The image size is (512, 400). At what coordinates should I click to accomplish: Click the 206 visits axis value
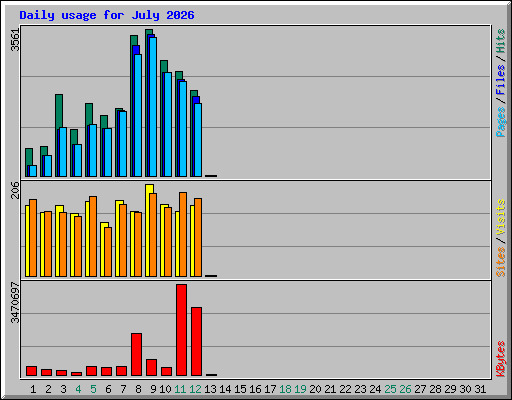[x=15, y=190]
